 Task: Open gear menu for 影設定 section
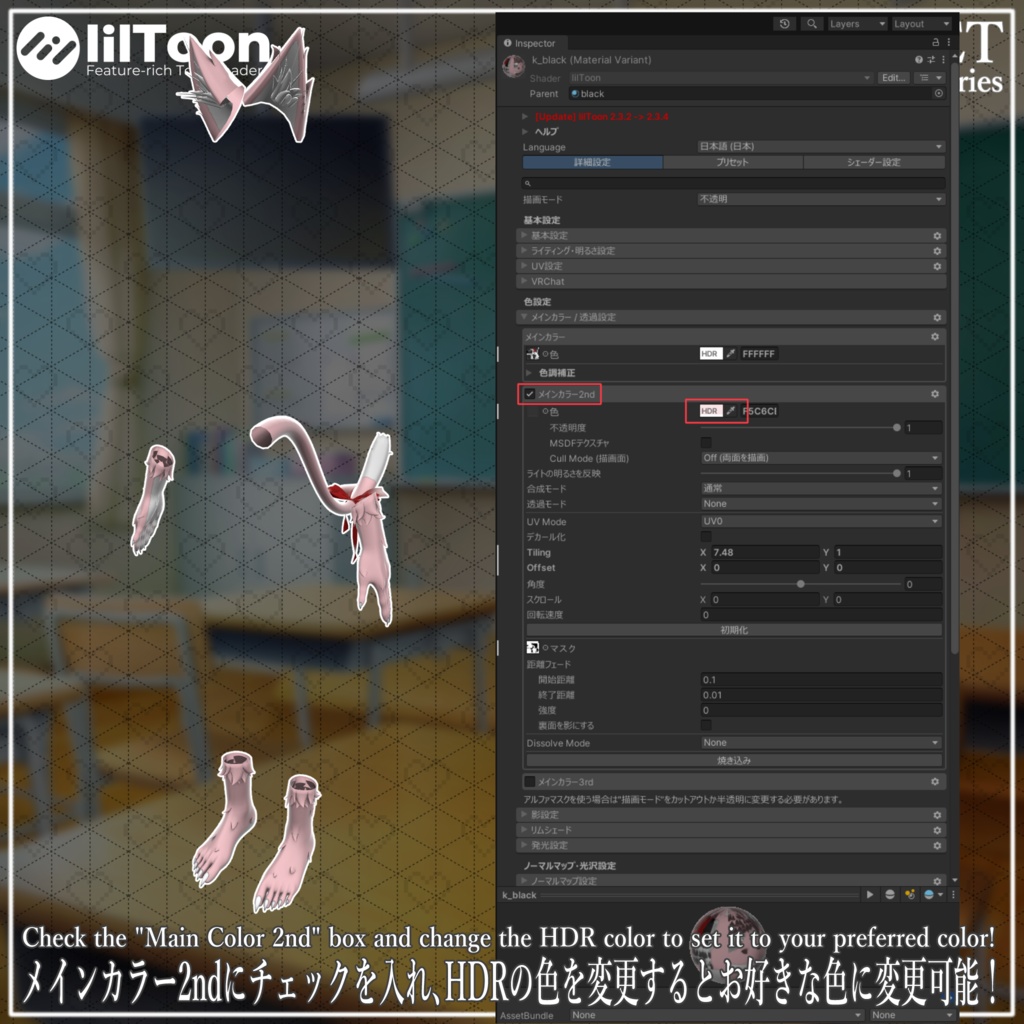[x=937, y=815]
